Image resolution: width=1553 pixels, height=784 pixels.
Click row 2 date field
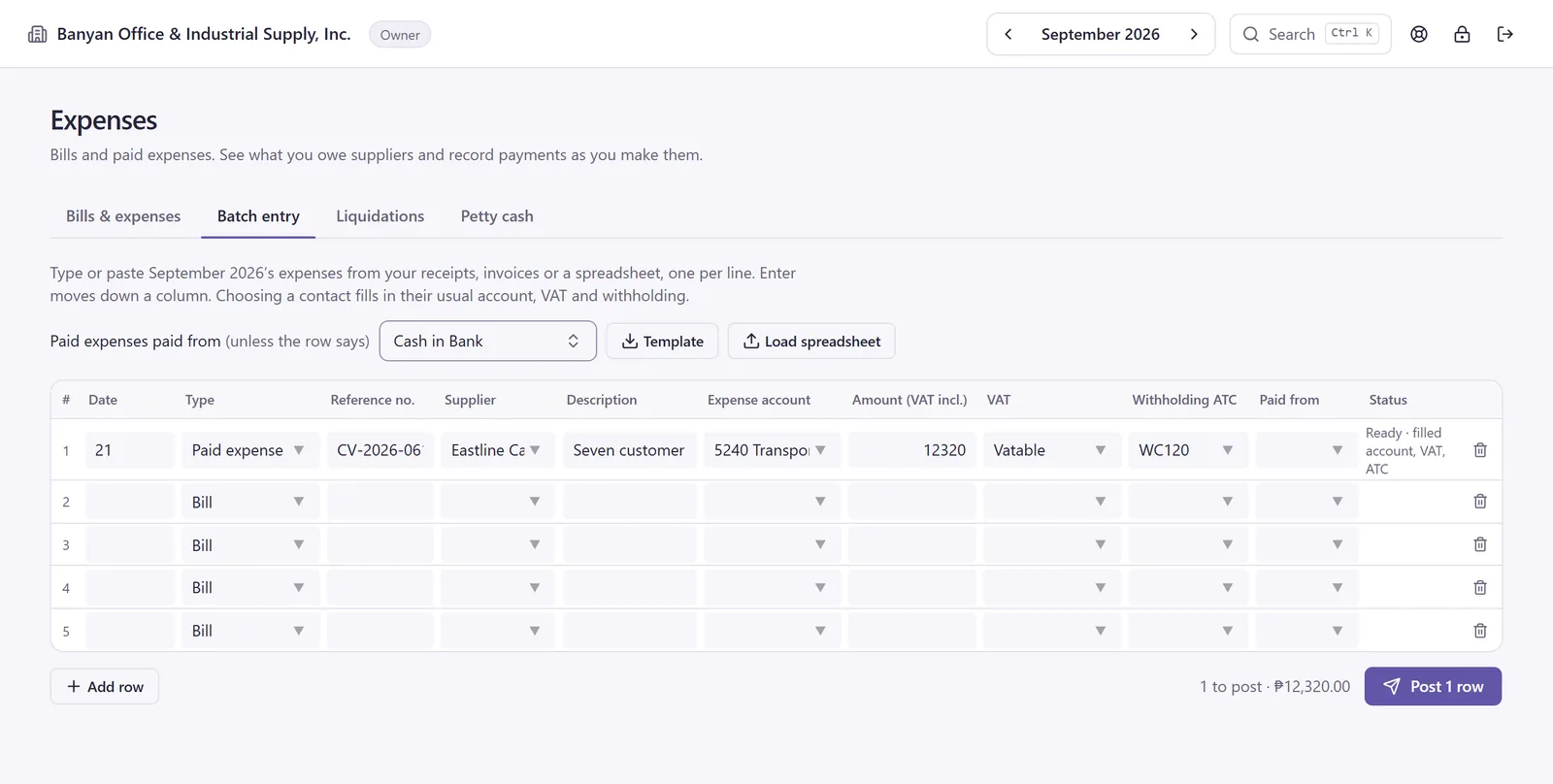[x=130, y=502]
